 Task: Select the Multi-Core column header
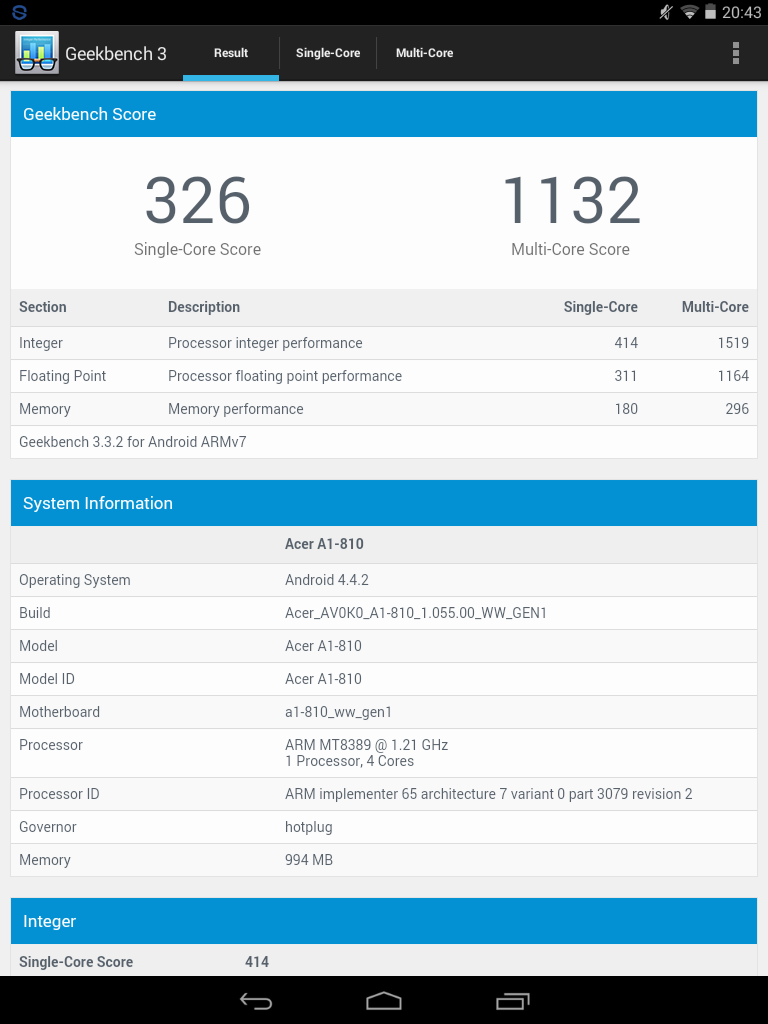tap(715, 307)
